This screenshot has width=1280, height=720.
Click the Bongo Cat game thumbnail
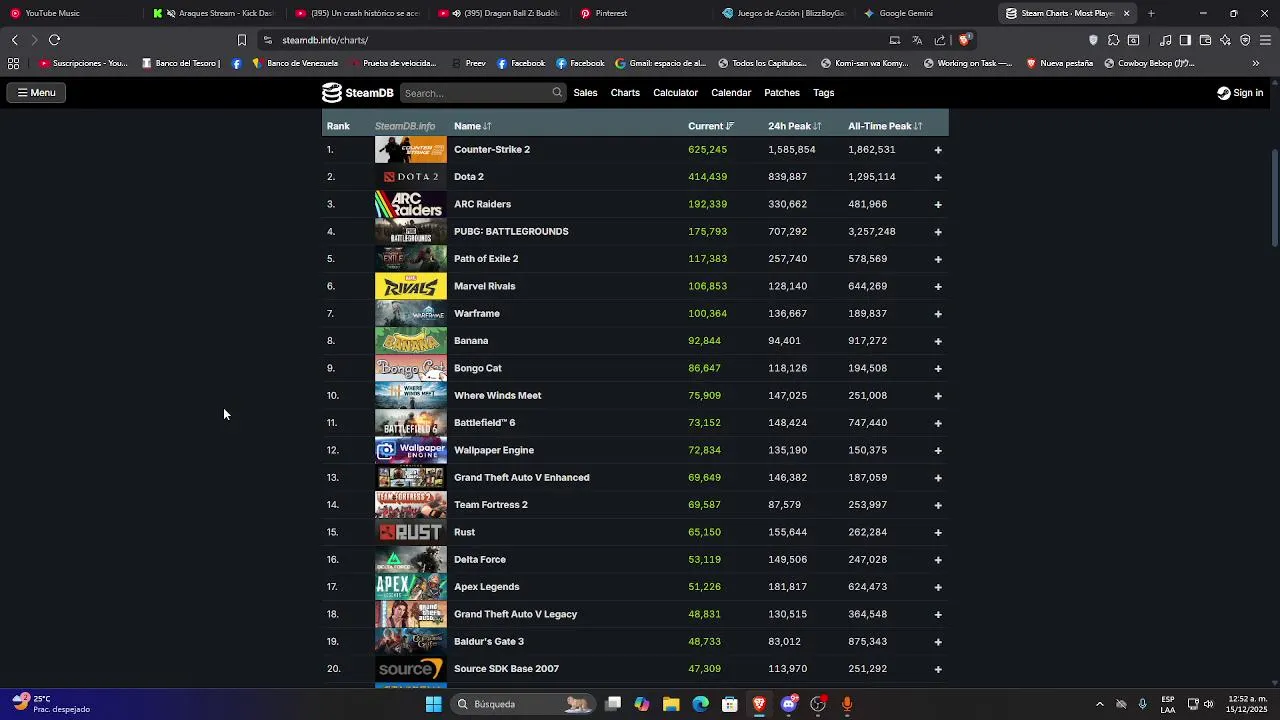click(x=411, y=368)
